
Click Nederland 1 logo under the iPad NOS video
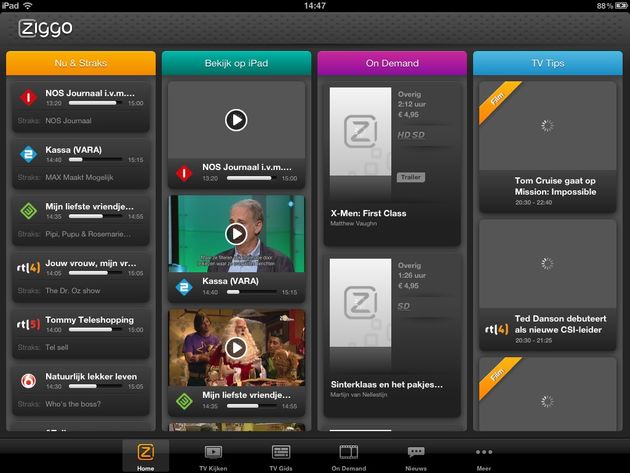point(184,174)
